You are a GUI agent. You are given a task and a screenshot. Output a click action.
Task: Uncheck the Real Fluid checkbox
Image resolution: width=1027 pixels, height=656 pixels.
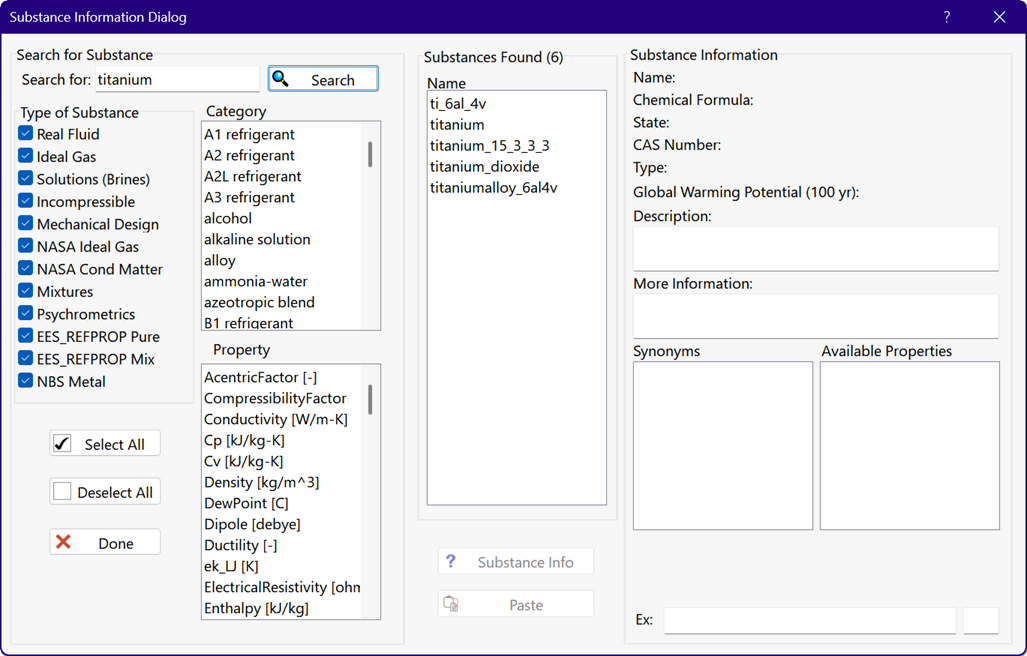pos(26,134)
